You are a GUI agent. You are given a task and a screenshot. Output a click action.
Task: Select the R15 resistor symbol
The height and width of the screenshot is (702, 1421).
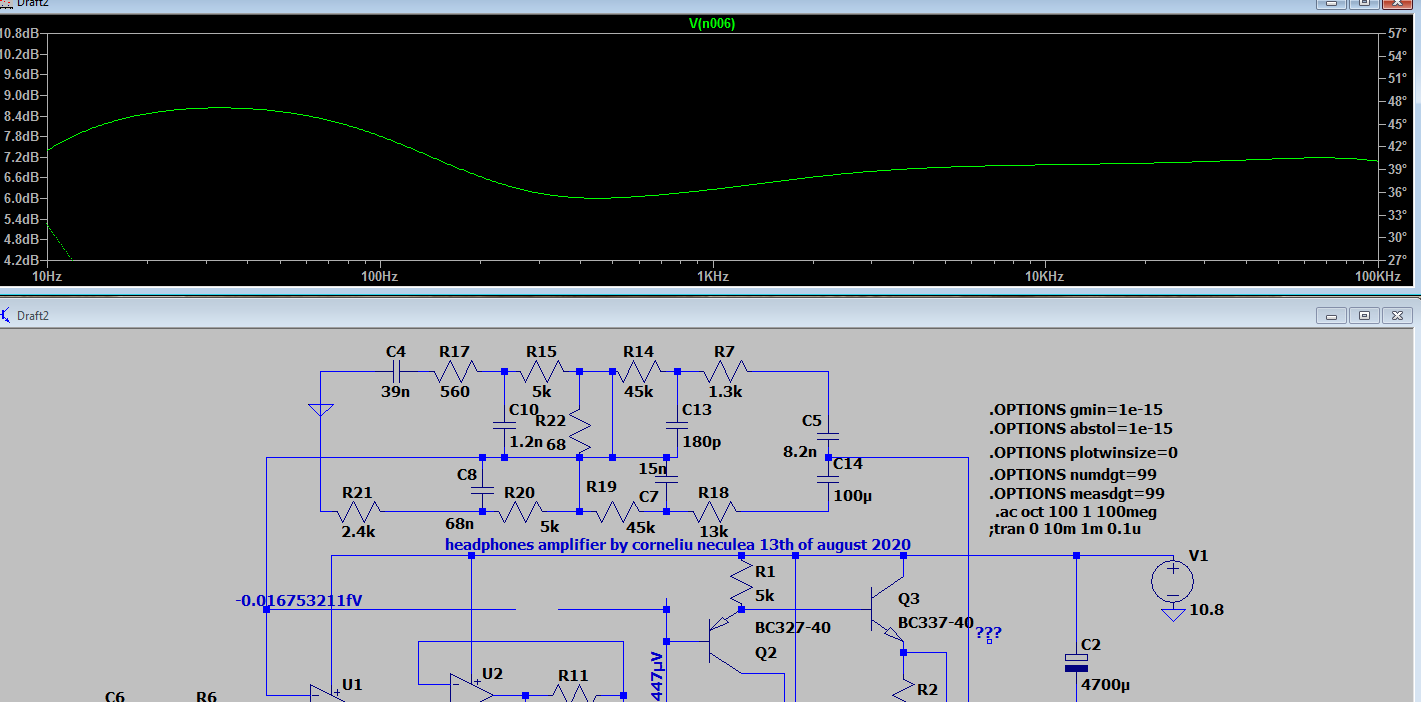click(x=541, y=372)
